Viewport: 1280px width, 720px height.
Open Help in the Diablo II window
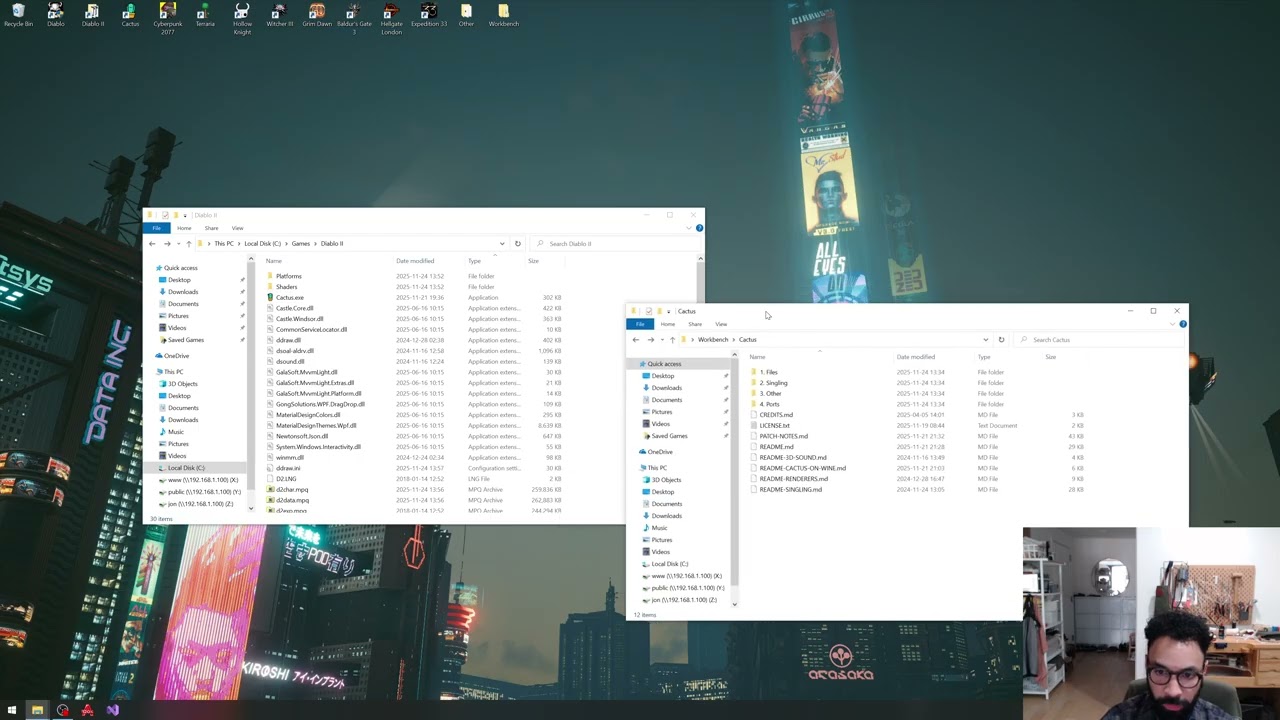click(699, 228)
